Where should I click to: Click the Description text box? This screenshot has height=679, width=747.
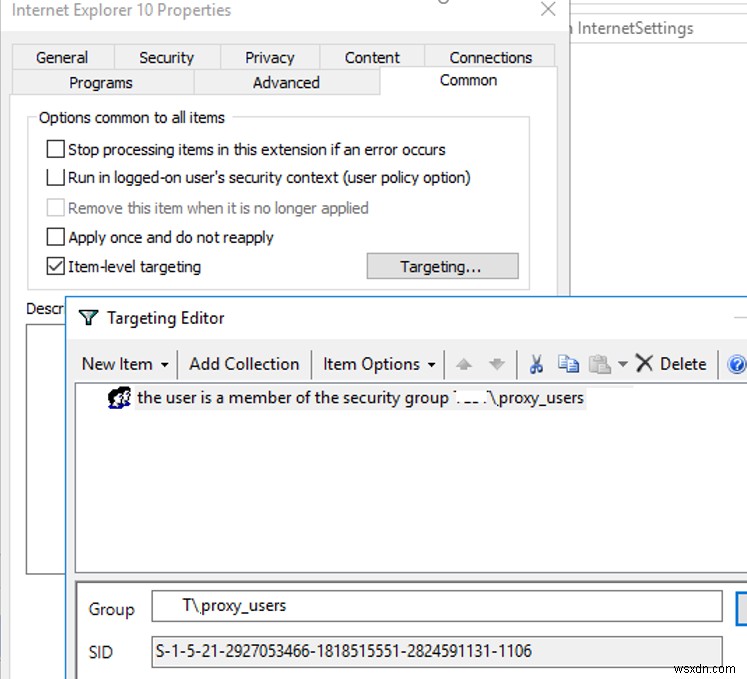coord(46,449)
